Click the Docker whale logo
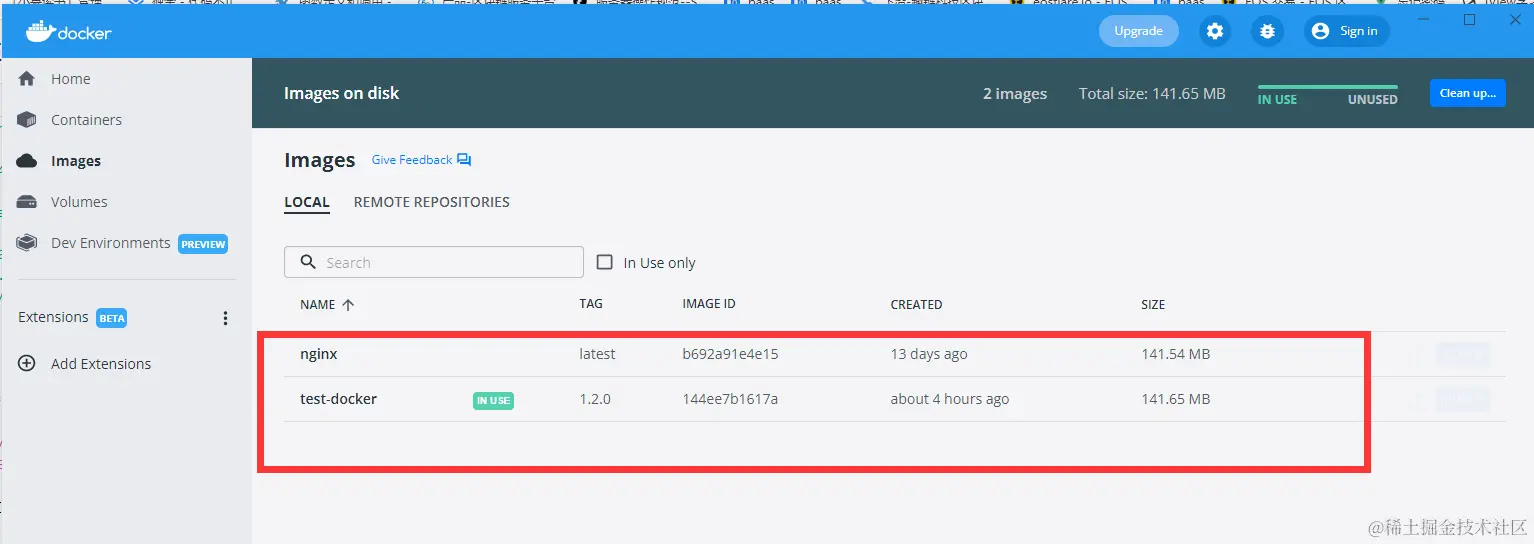The height and width of the screenshot is (544, 1534). [x=68, y=32]
